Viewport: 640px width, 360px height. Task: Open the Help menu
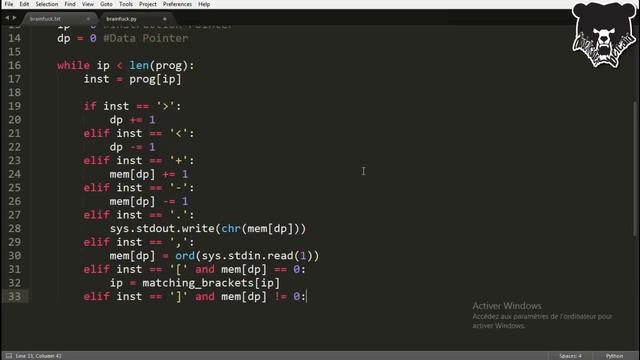(204, 4)
